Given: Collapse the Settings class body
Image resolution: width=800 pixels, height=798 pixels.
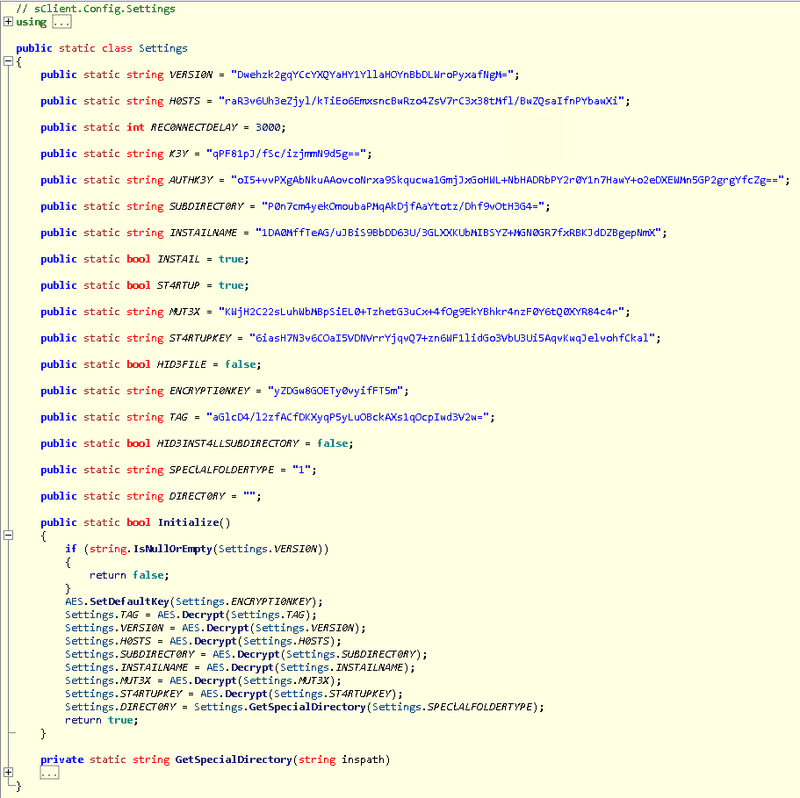Looking at the screenshot, I should click(x=9, y=61).
